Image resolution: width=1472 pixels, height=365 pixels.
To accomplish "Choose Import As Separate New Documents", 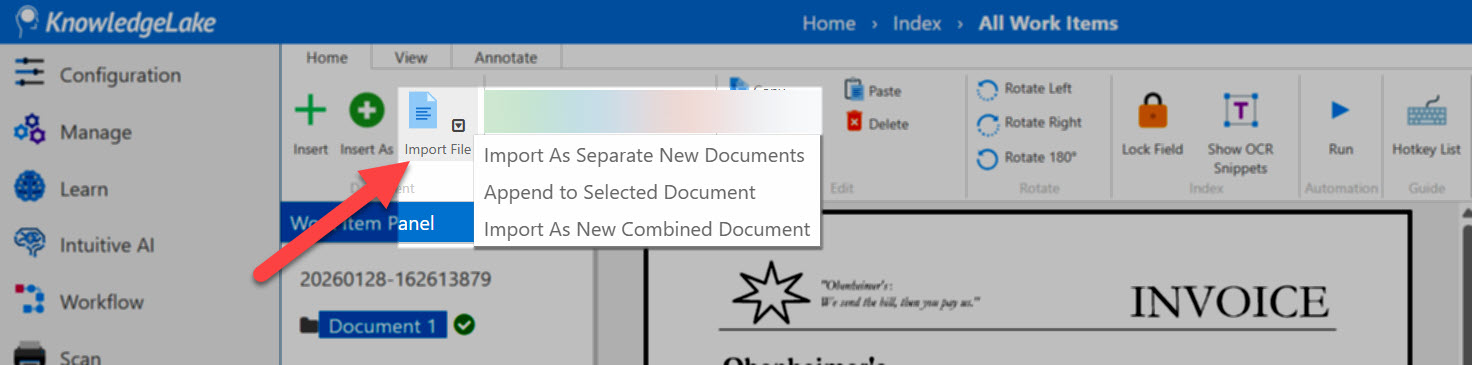I will click(644, 155).
